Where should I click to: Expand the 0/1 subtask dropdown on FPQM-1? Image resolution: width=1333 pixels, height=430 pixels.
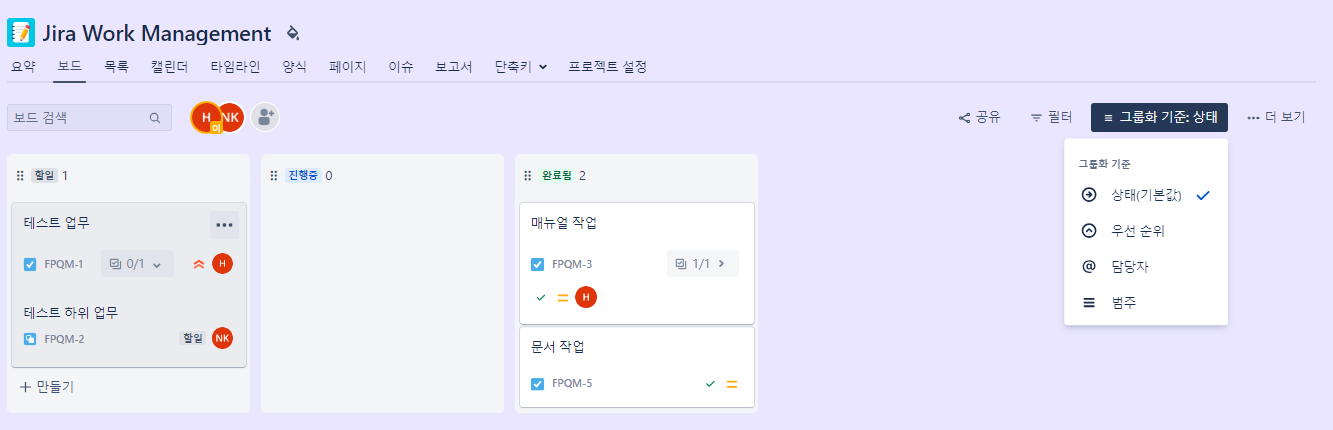point(137,264)
